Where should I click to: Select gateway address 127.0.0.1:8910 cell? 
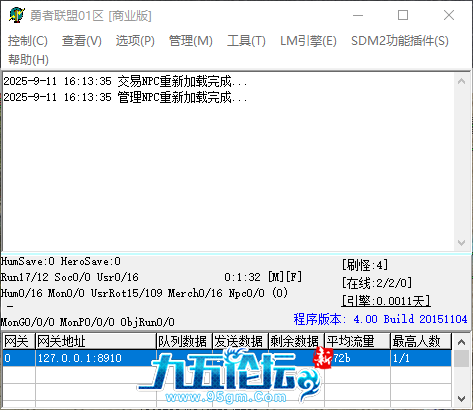pos(96,358)
